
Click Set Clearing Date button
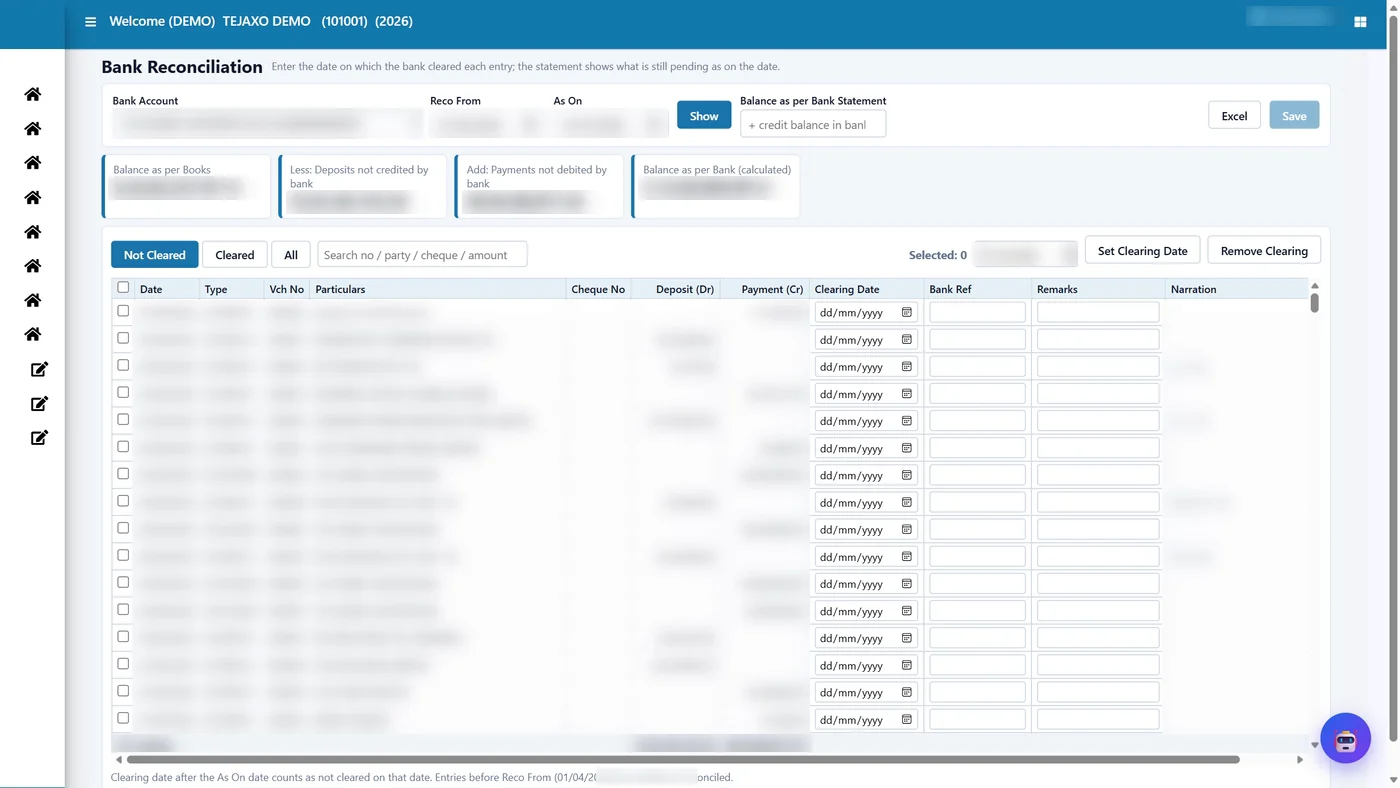(x=1142, y=251)
